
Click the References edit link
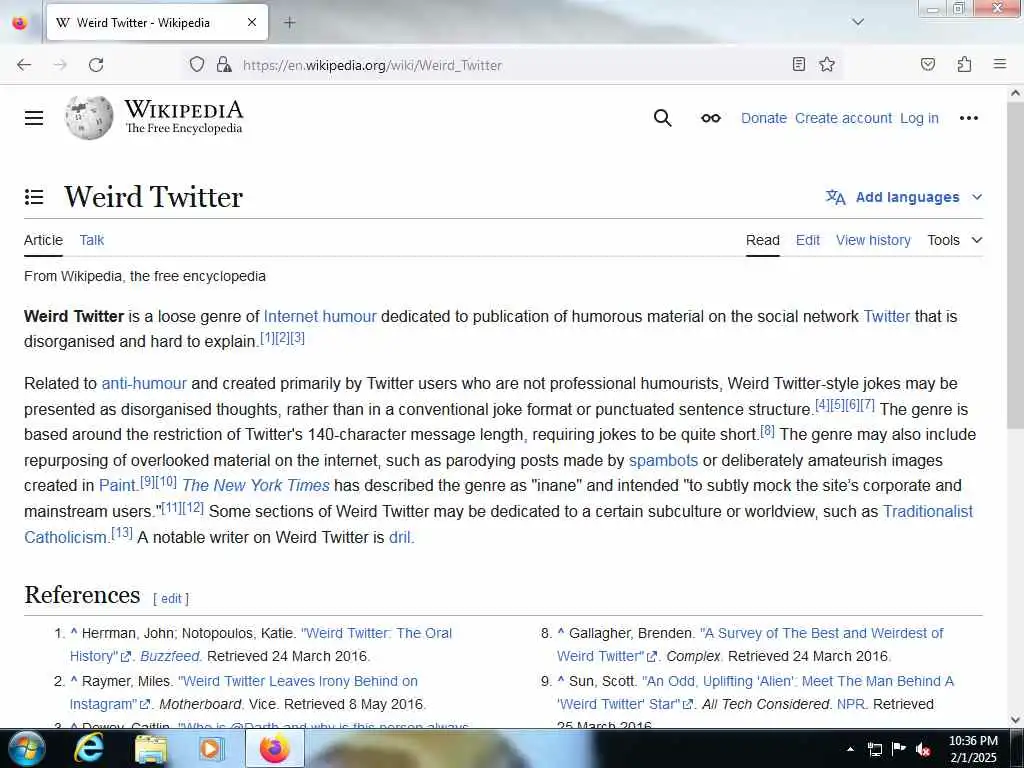pos(171,599)
